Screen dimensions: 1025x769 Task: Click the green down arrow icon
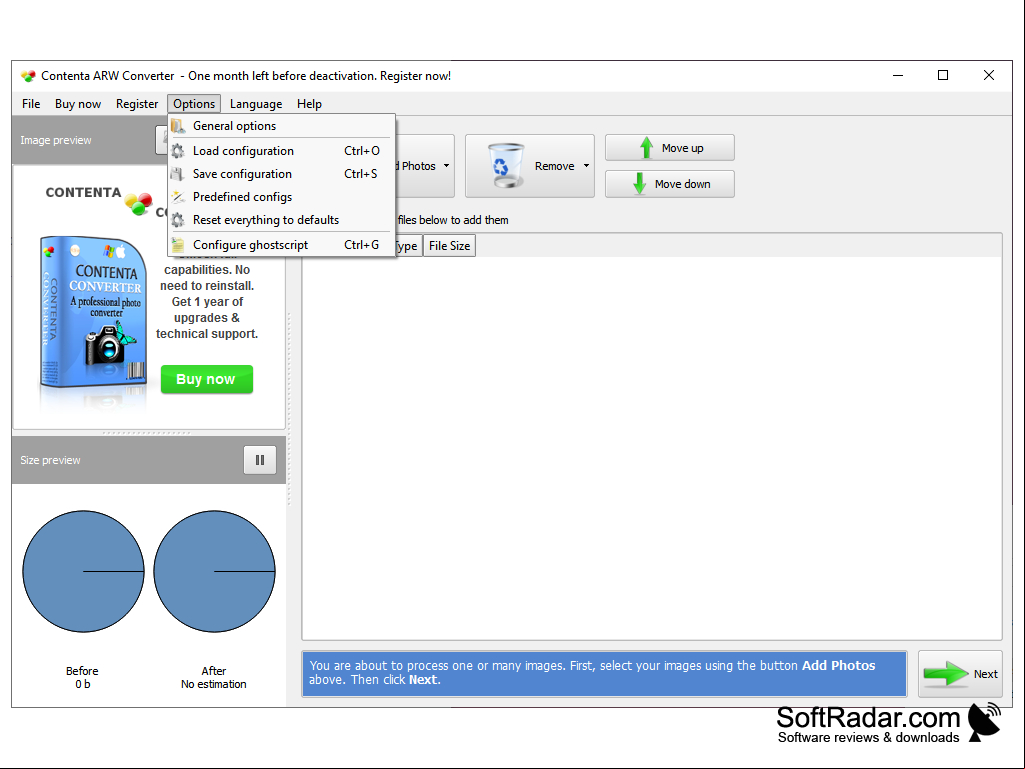coord(640,184)
